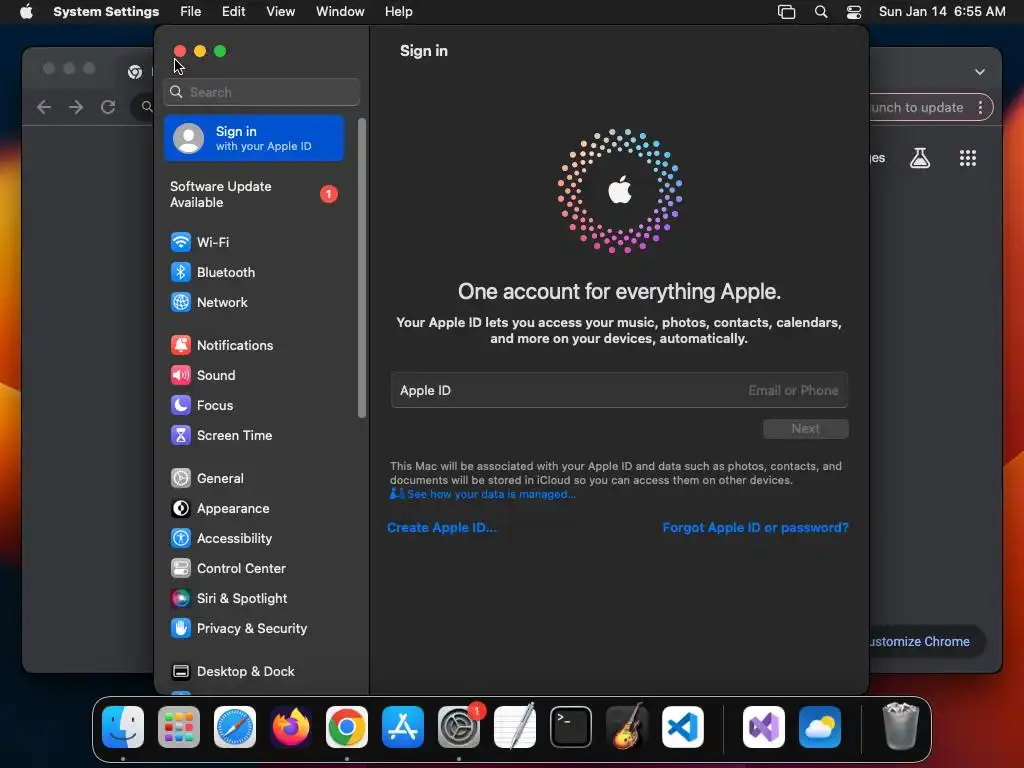
Task: Launch Safari from the Dock
Action: [235, 727]
